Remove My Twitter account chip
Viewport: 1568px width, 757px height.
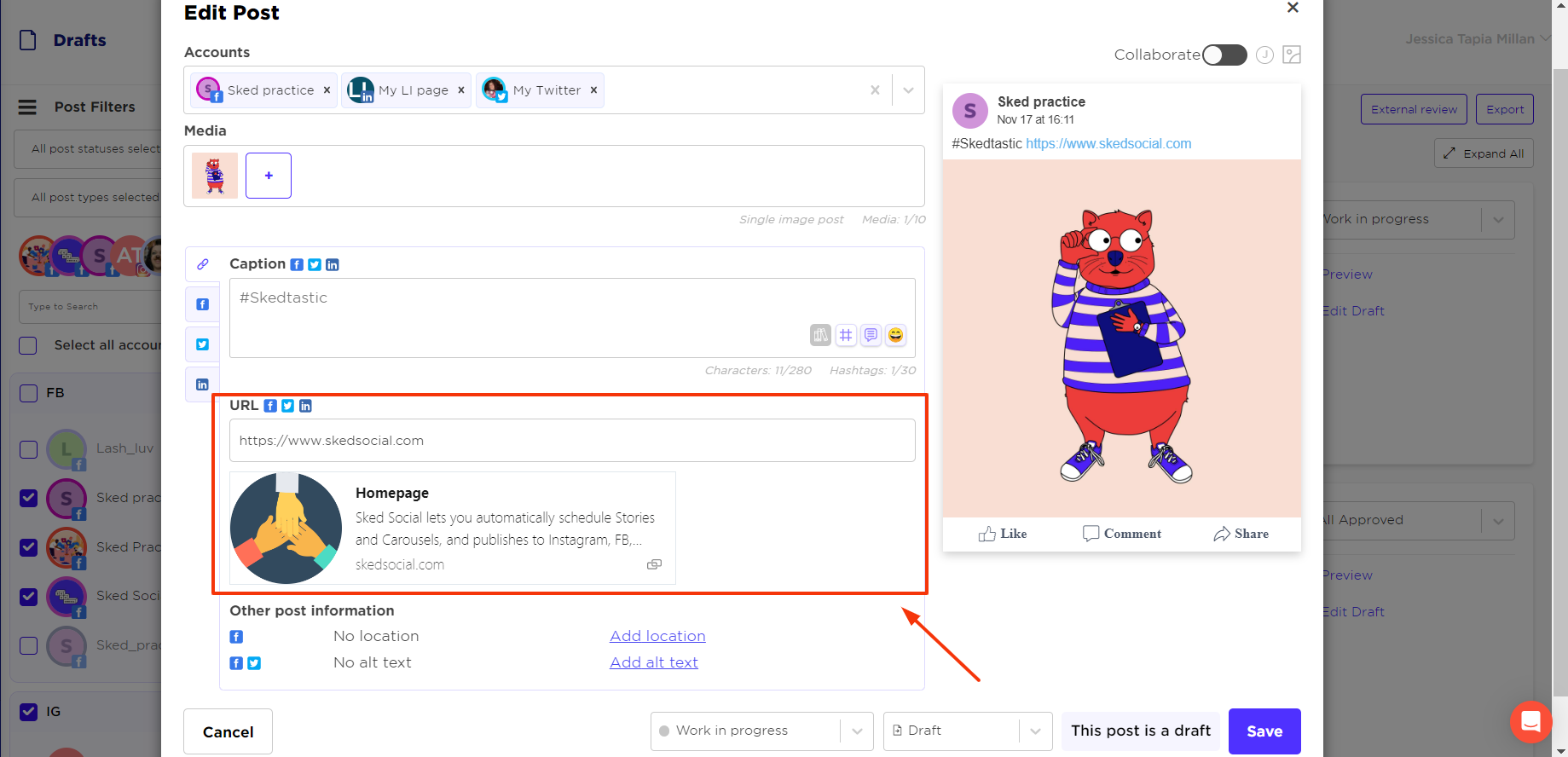point(593,90)
